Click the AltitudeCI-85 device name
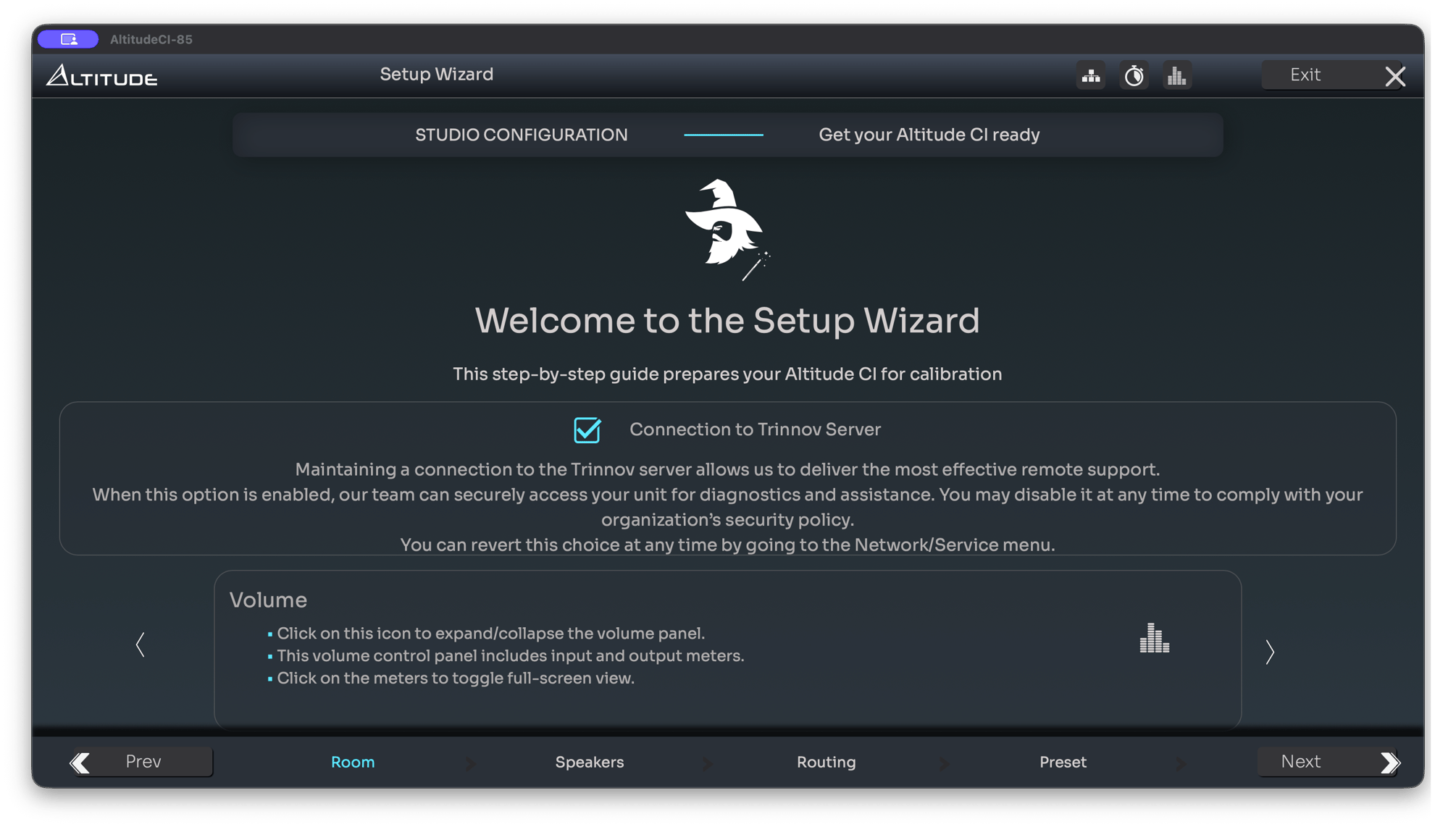Image resolution: width=1456 pixels, height=827 pixels. [x=151, y=39]
